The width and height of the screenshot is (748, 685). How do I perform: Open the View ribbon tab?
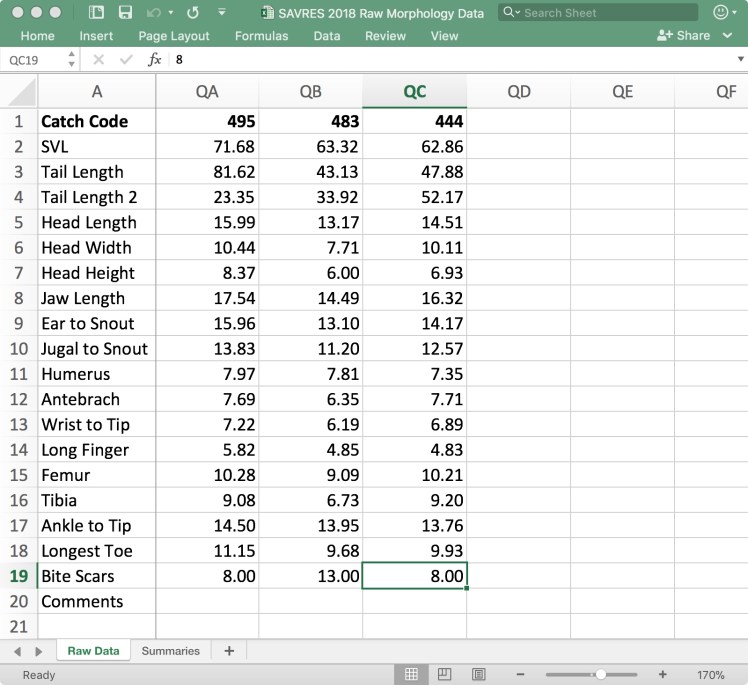point(444,36)
